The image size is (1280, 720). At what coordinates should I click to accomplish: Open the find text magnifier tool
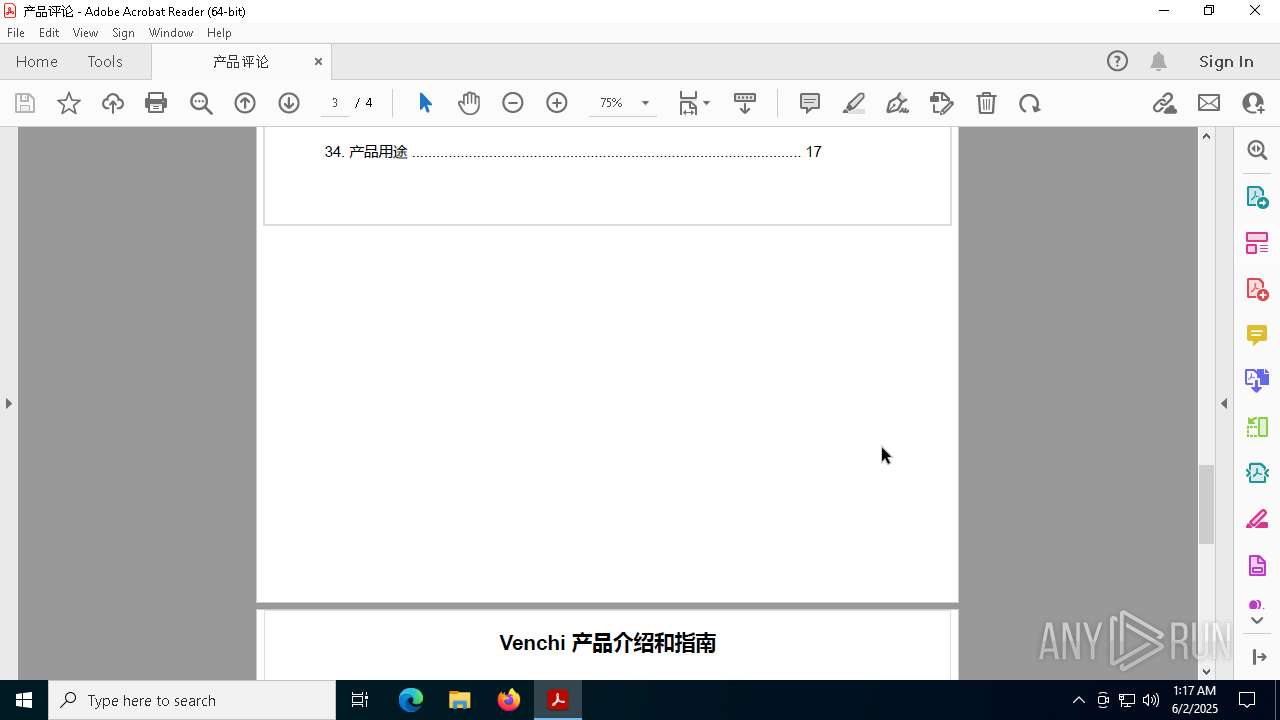pos(201,103)
